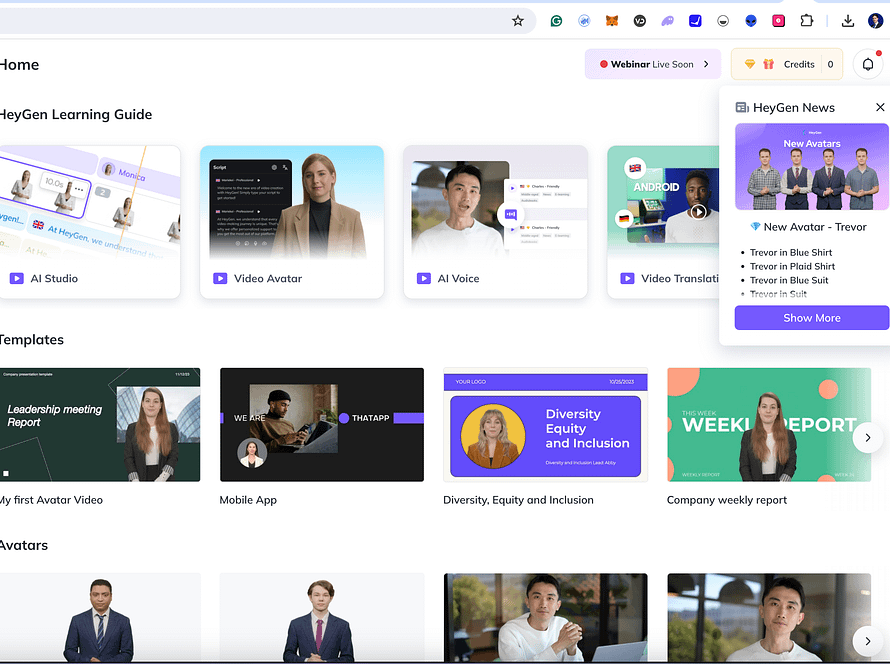Play the Video Translation guide thumbnail

(698, 212)
